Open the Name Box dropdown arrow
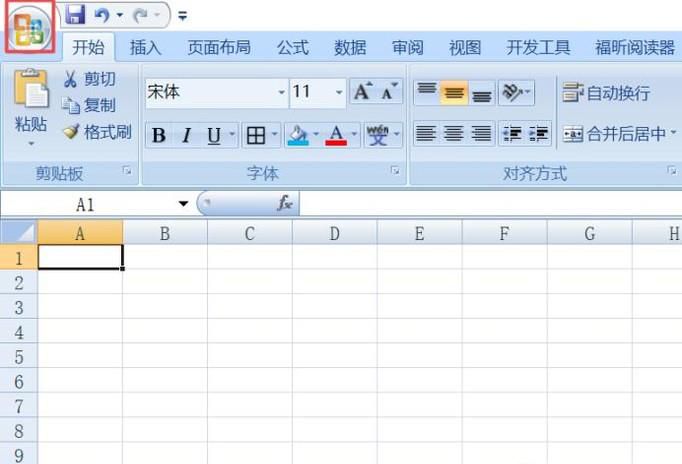Screen dimensions: 682x464 click(x=183, y=204)
